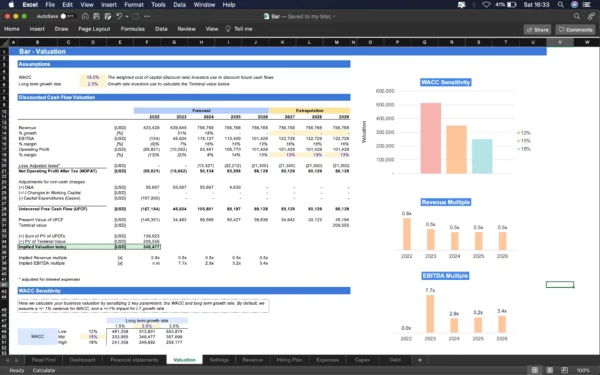Click the Save icon in quick access toolbar
The width and height of the screenshot is (600, 375).
click(96, 16)
